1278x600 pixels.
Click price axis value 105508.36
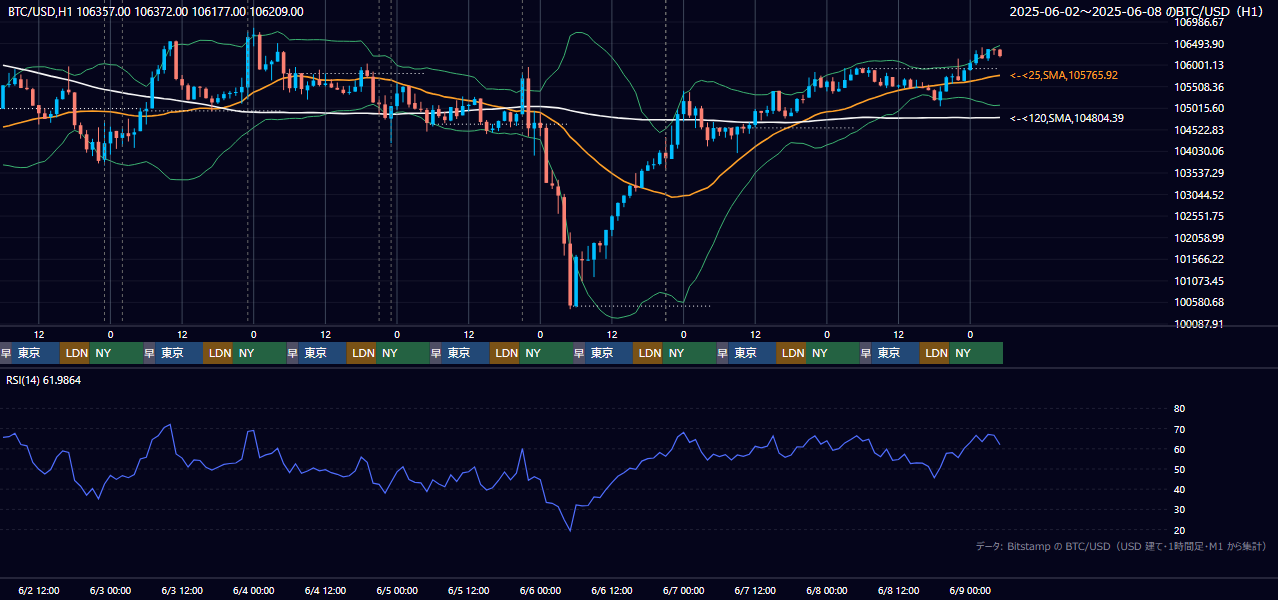click(1199, 87)
